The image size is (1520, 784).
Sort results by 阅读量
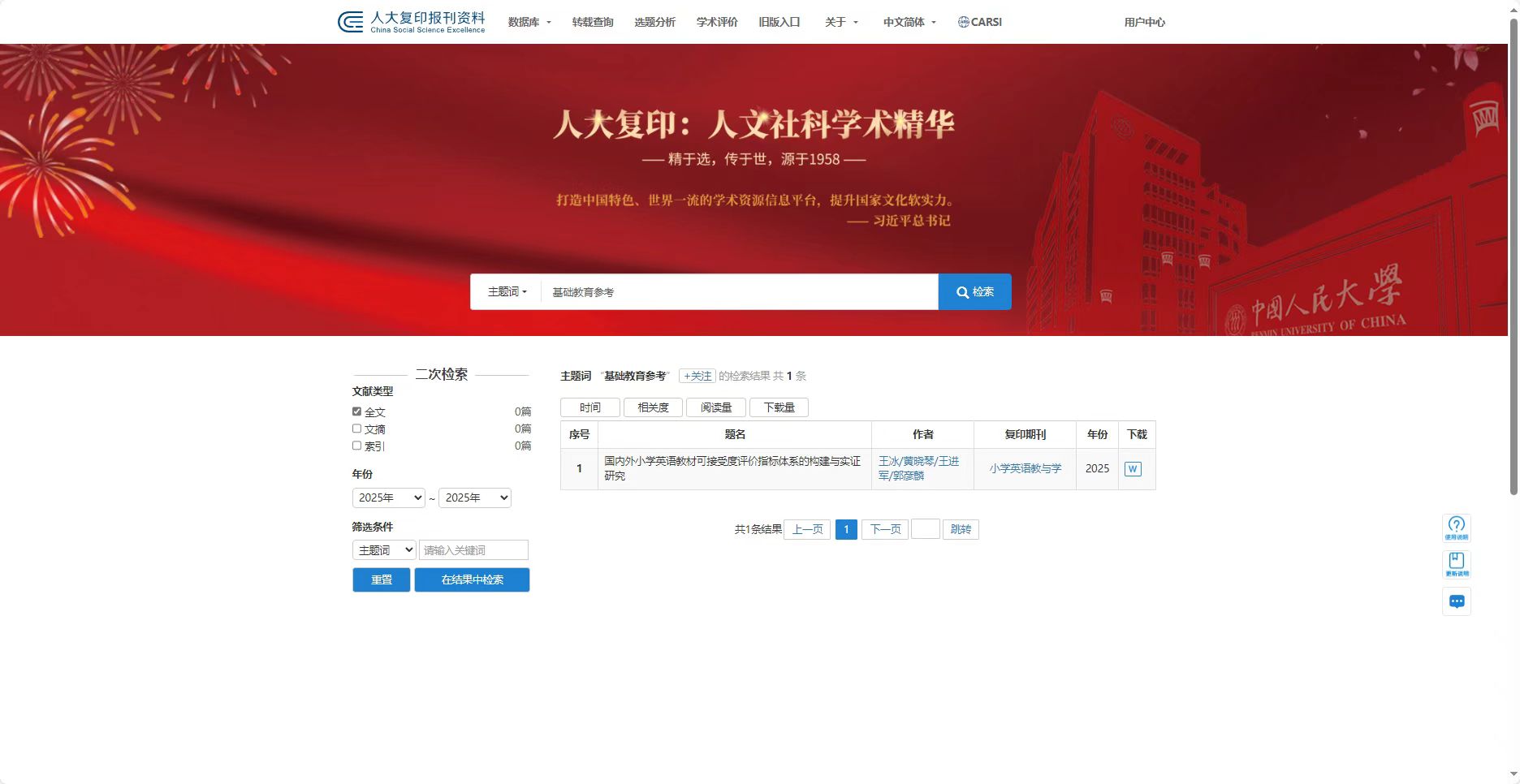point(716,407)
